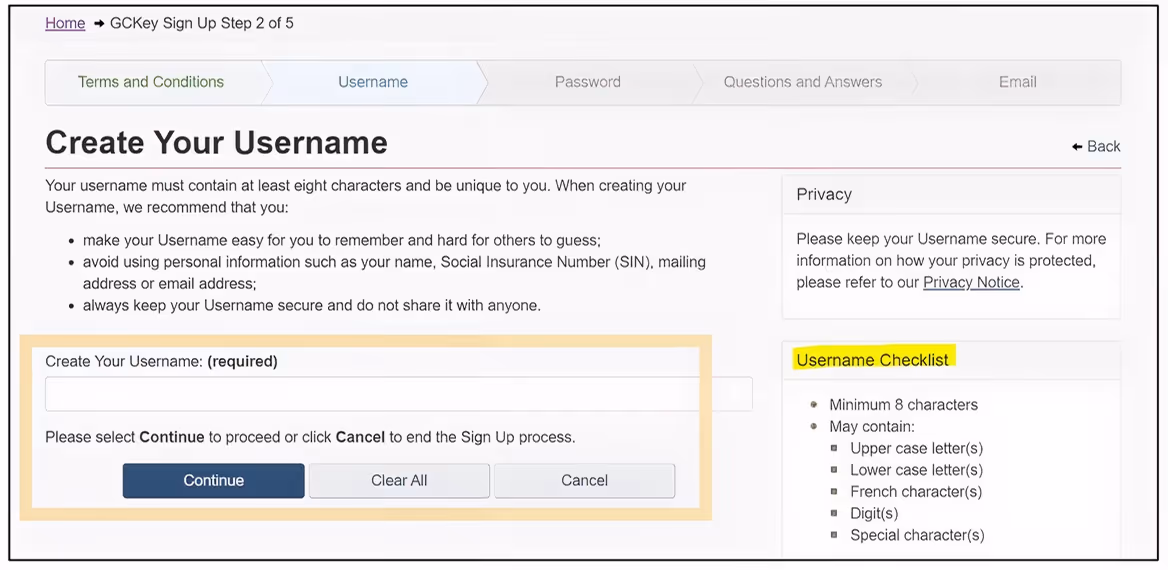Click the Create Your Username heading
Screen dimensions: 1168x570
coord(217,142)
